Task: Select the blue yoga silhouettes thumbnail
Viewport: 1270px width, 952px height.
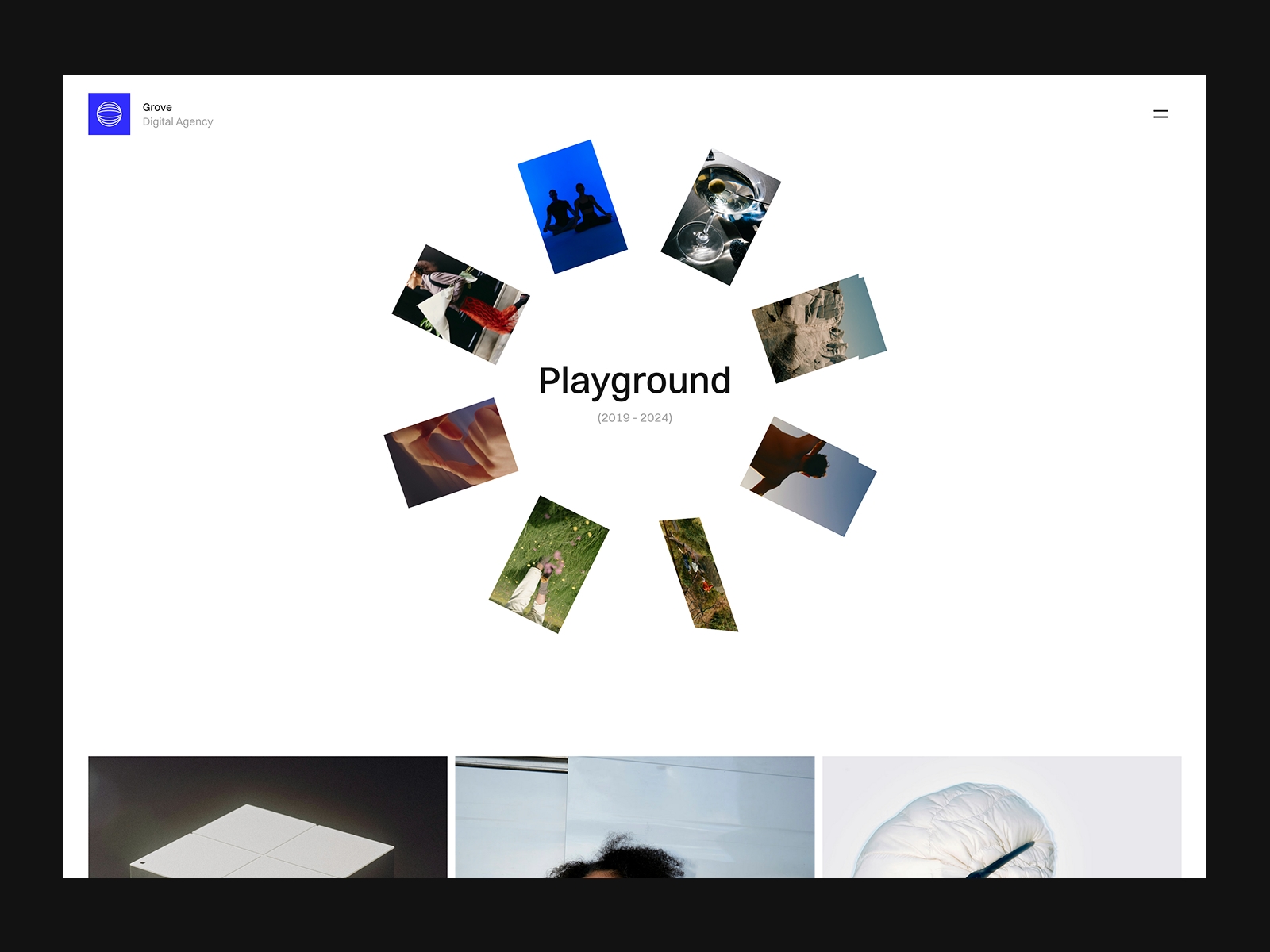Action: click(x=573, y=206)
